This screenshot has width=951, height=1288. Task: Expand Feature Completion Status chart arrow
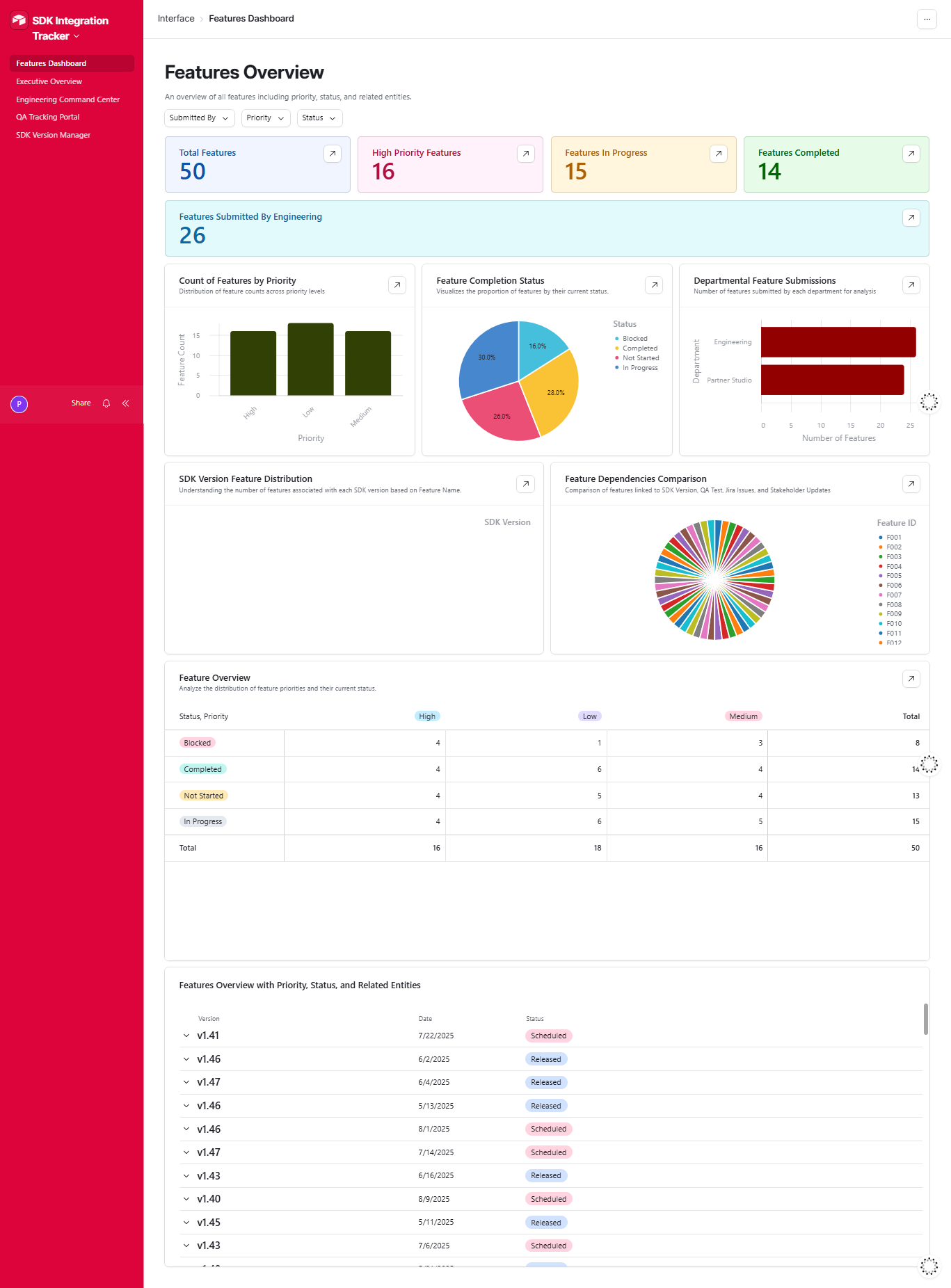[654, 285]
